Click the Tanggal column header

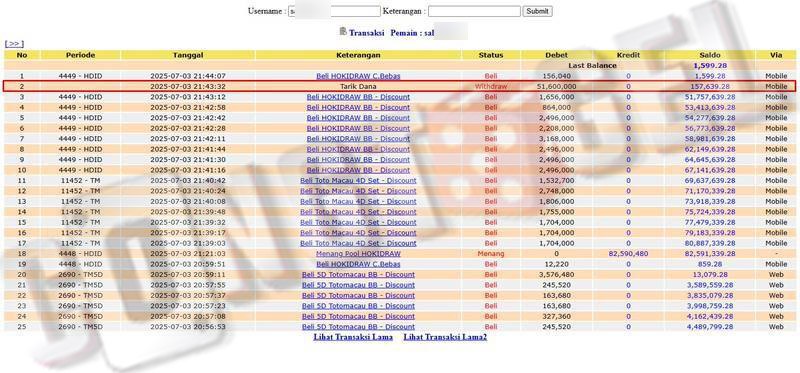coord(188,55)
